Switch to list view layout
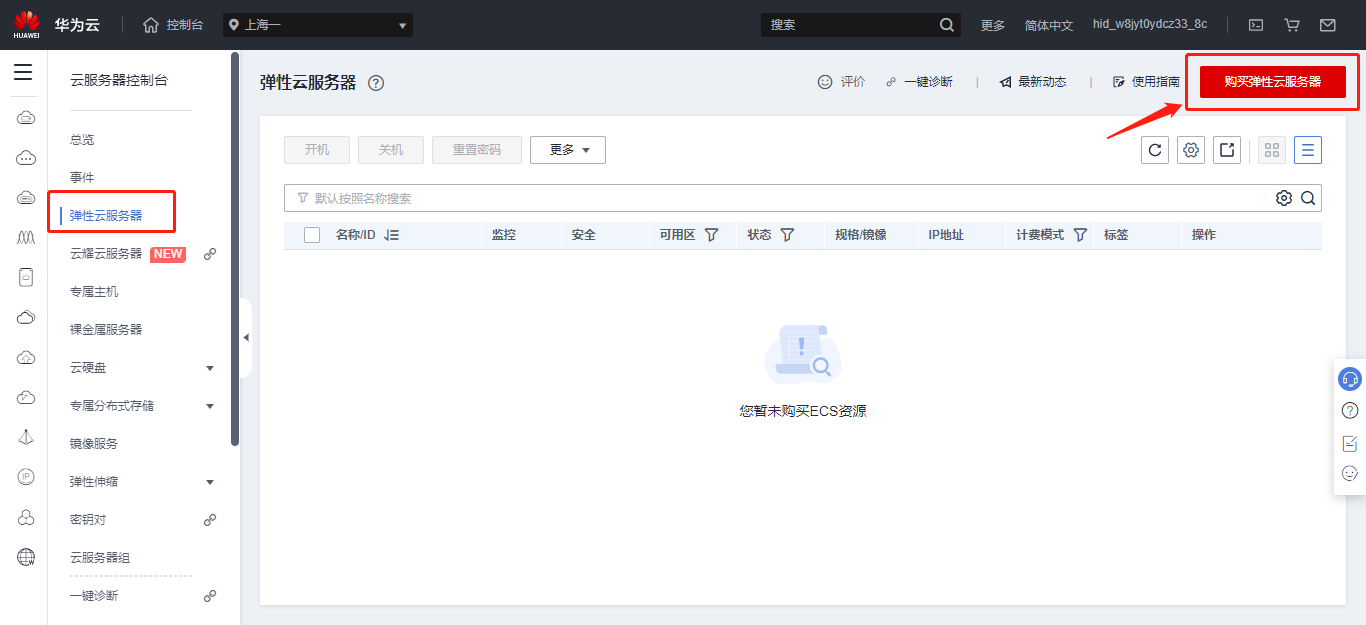 click(x=1307, y=149)
